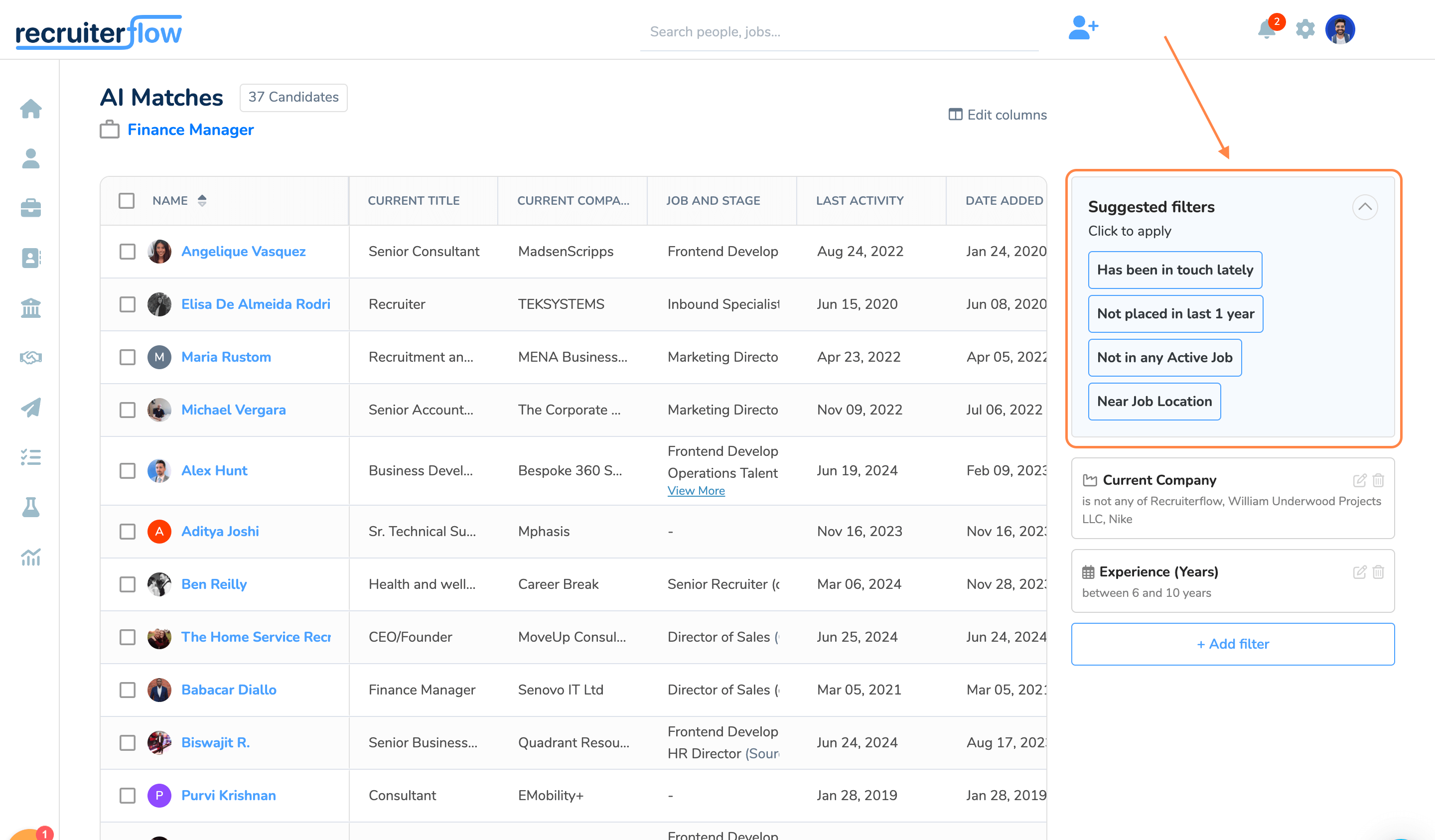Open the Finance Manager job link
The image size is (1435, 840).
coord(190,130)
